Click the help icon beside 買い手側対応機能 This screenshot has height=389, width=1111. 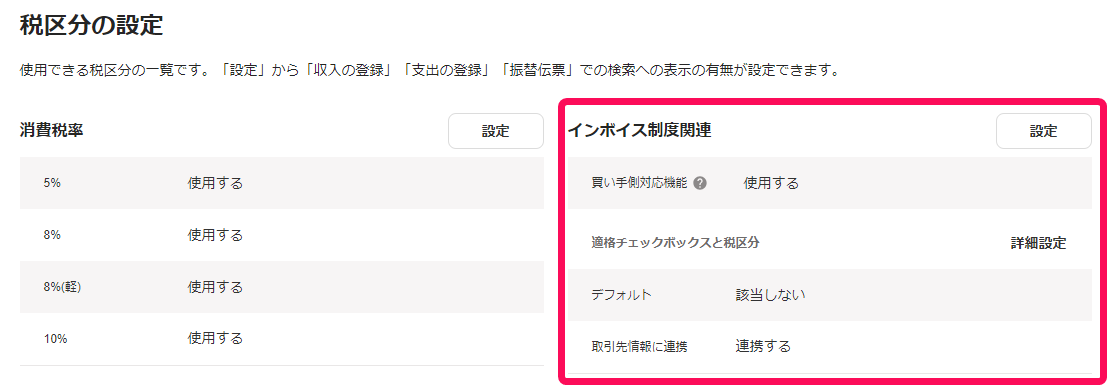pyautogui.click(x=700, y=184)
